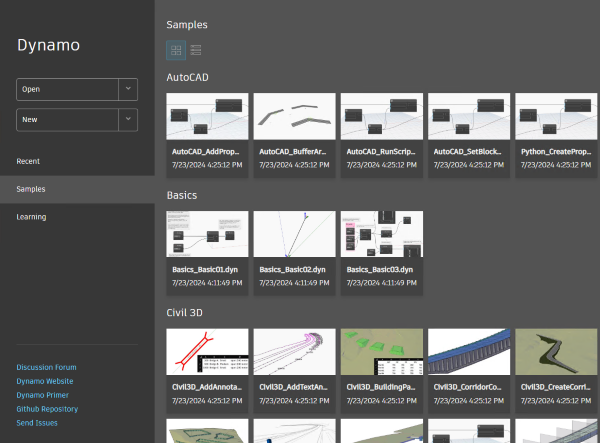This screenshot has height=443, width=600.
Task: Open the Discussion Forum link
Action: tap(46, 367)
